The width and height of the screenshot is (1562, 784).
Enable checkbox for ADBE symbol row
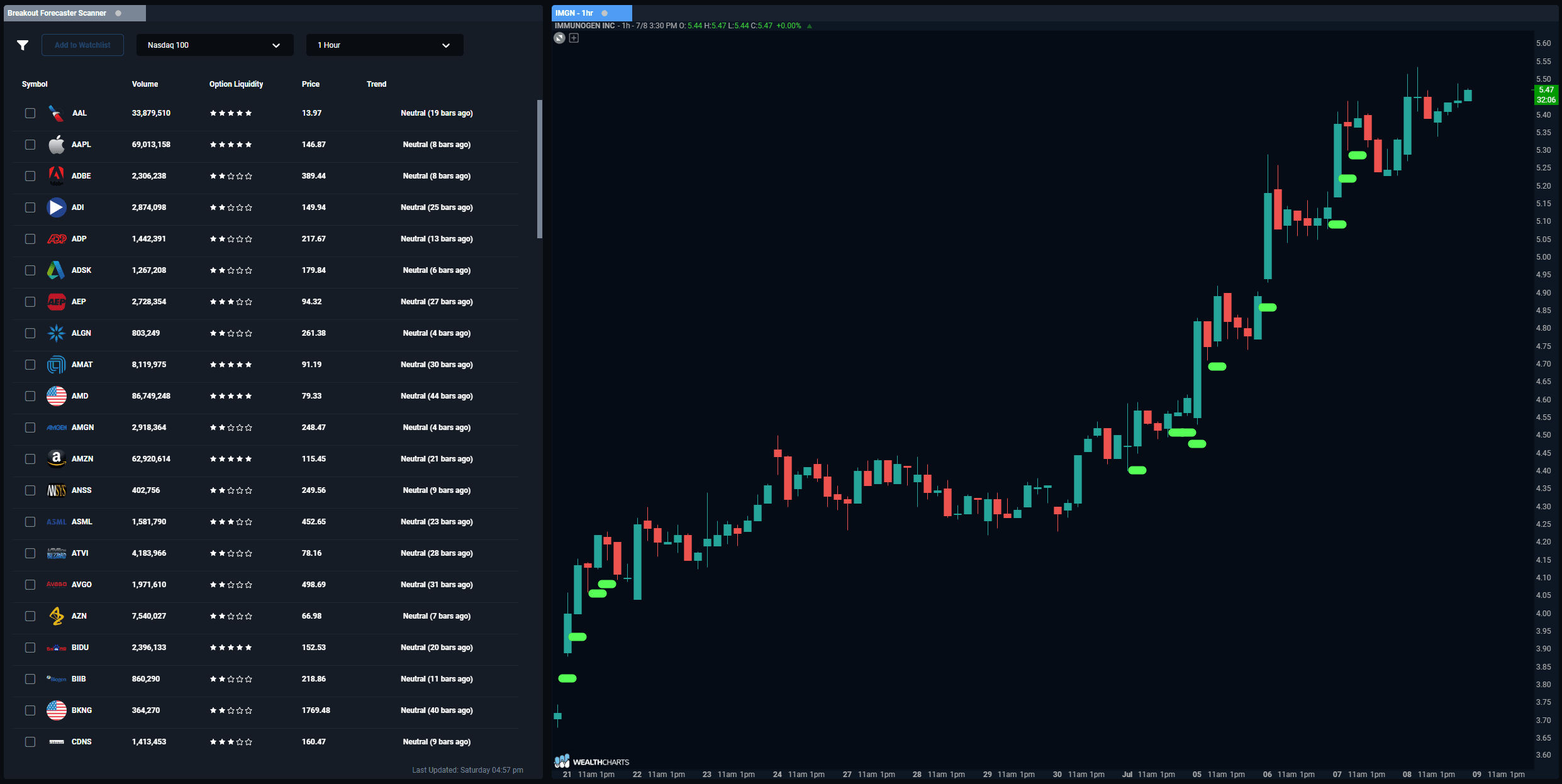(30, 176)
